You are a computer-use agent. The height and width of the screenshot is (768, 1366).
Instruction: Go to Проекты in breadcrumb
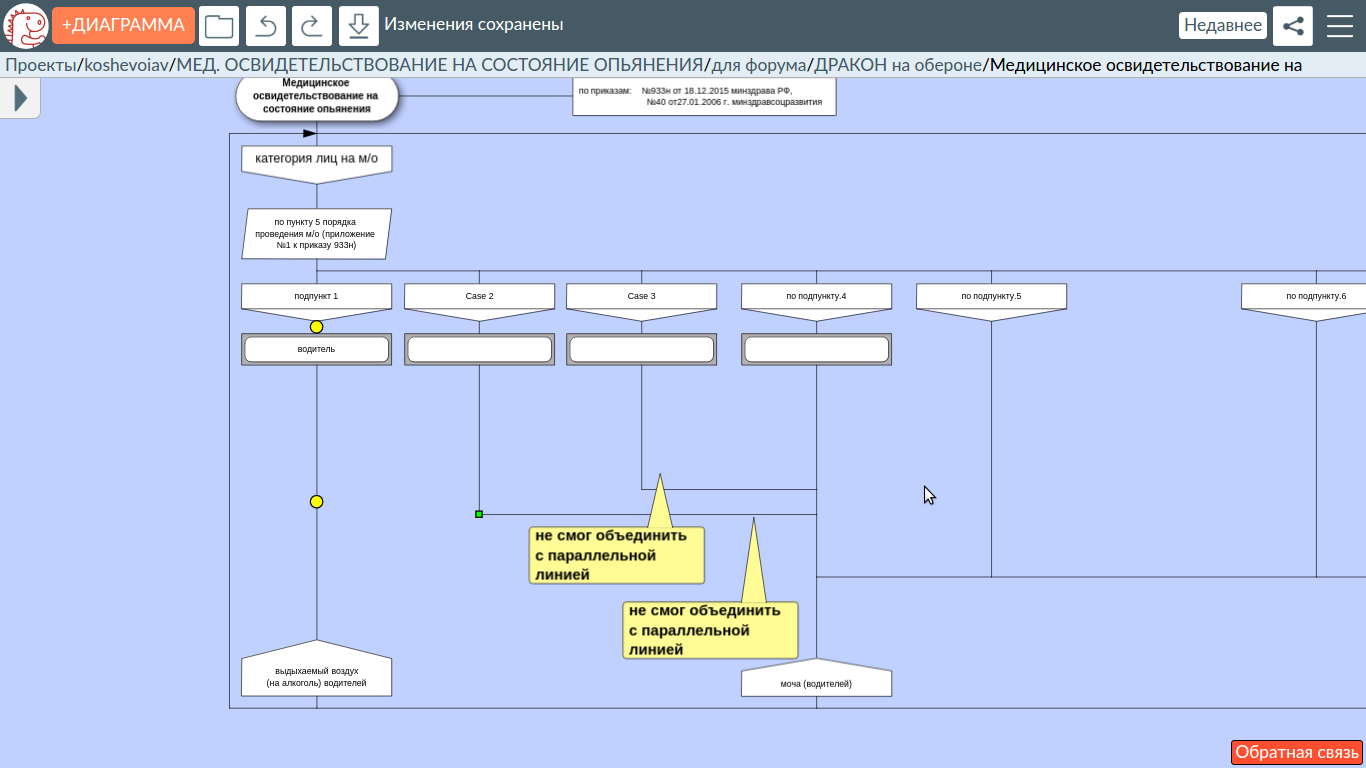tap(40, 65)
